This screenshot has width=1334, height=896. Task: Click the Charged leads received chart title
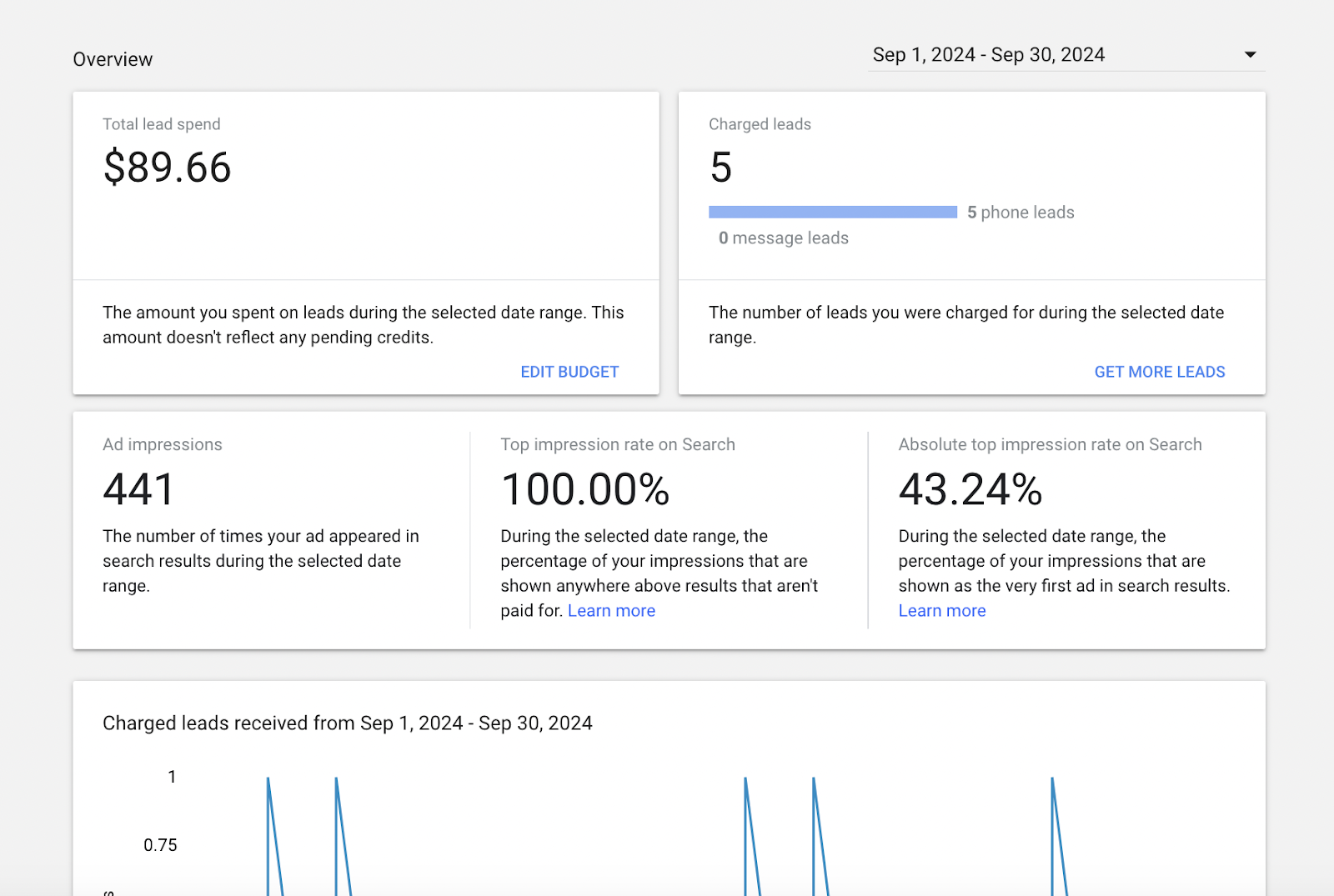(x=348, y=723)
